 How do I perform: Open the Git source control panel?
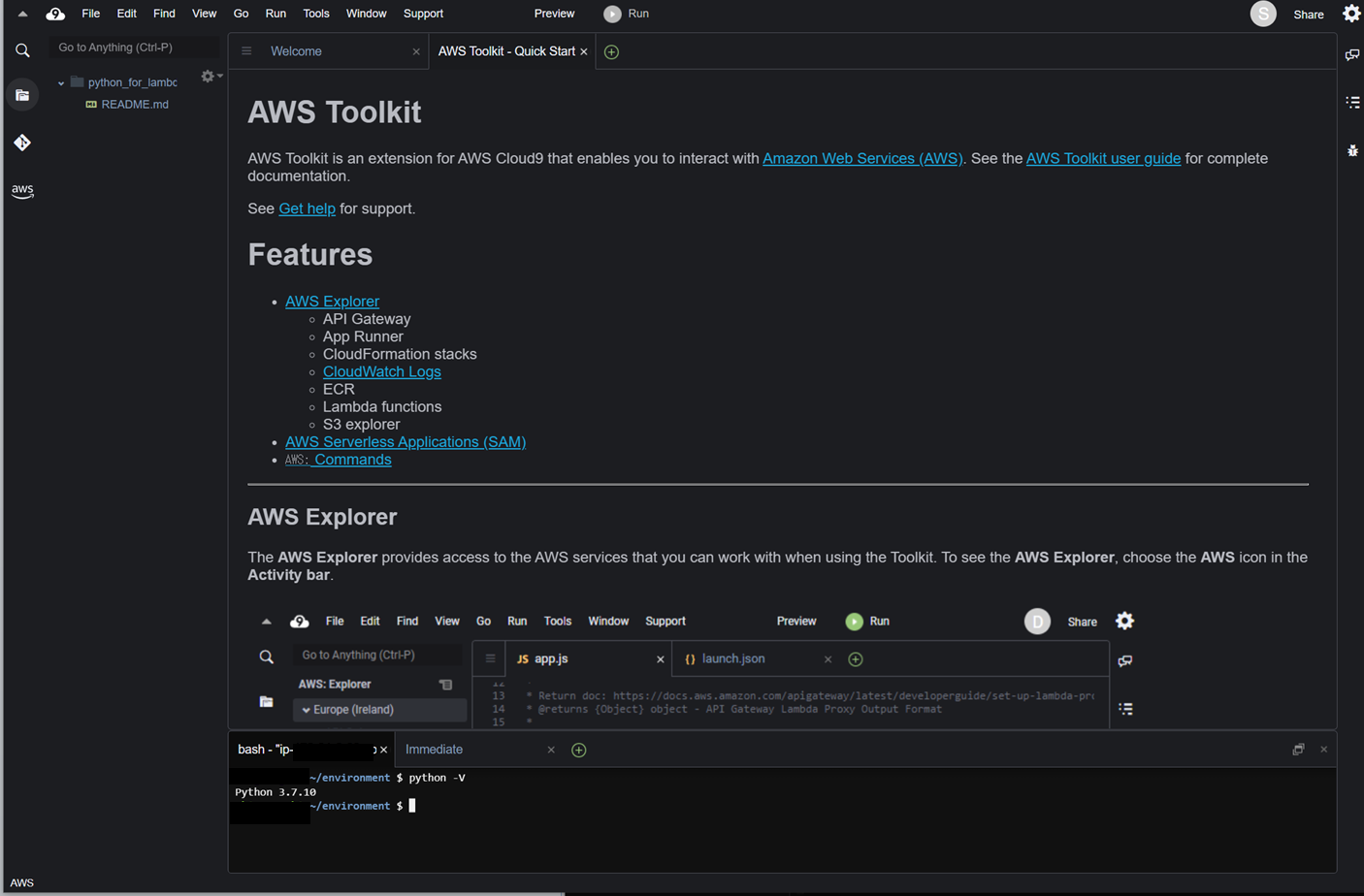pyautogui.click(x=22, y=143)
